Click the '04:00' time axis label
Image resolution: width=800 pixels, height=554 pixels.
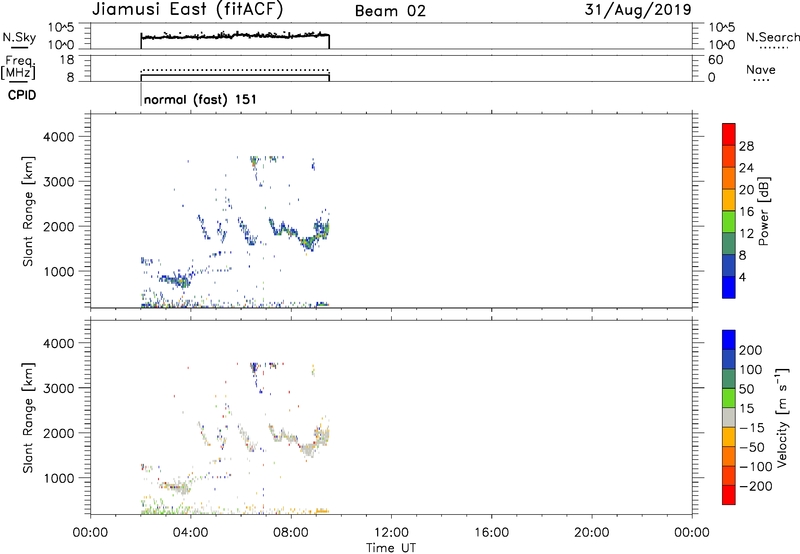pyautogui.click(x=191, y=533)
